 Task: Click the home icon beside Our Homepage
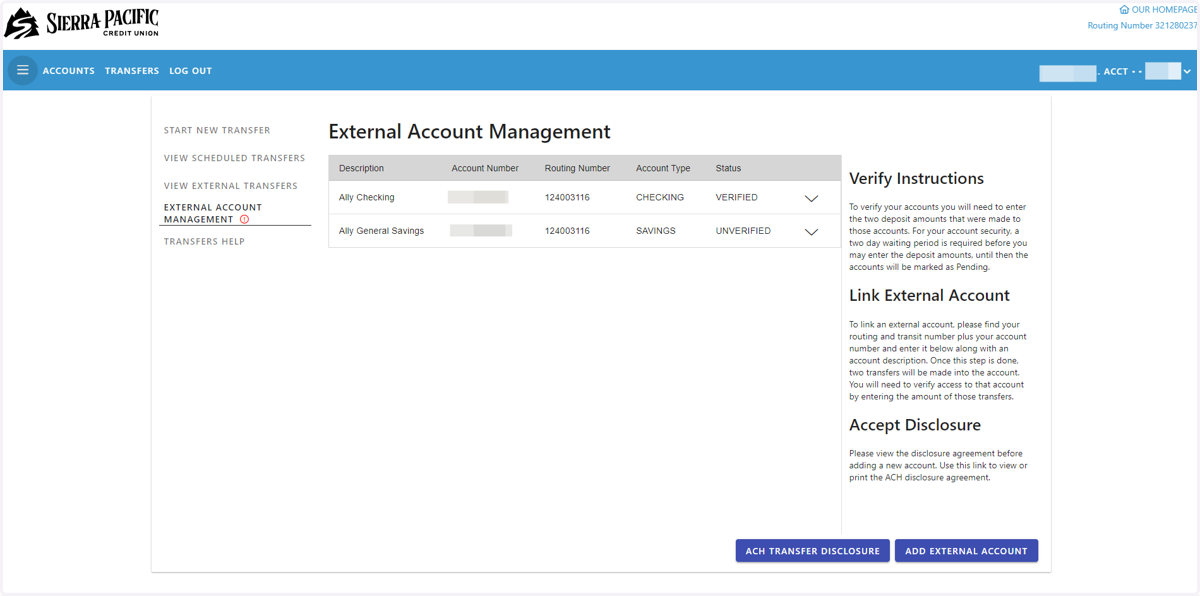pyautogui.click(x=1124, y=10)
